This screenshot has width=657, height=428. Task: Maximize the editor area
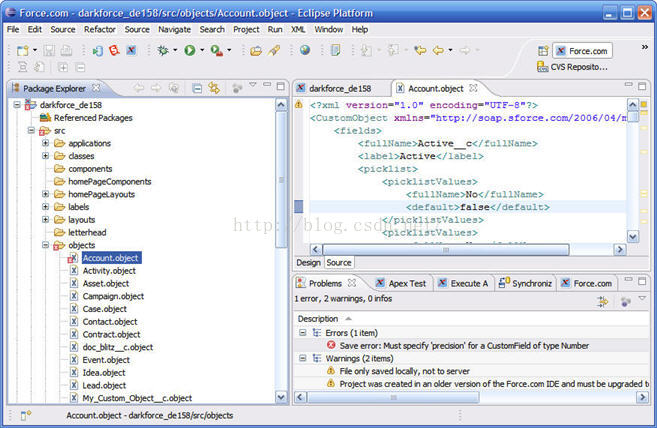click(x=642, y=86)
